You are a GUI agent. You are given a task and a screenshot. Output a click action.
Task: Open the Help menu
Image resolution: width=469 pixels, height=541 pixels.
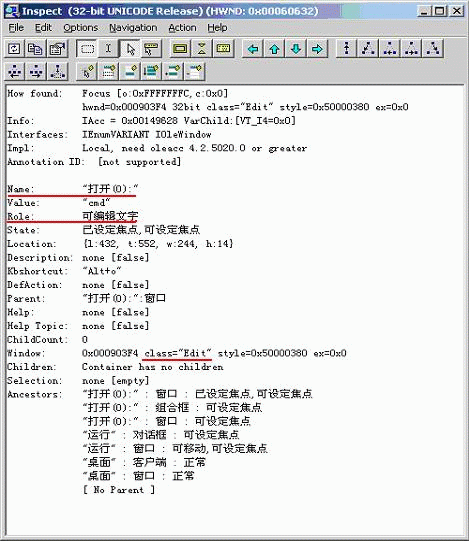[217, 28]
